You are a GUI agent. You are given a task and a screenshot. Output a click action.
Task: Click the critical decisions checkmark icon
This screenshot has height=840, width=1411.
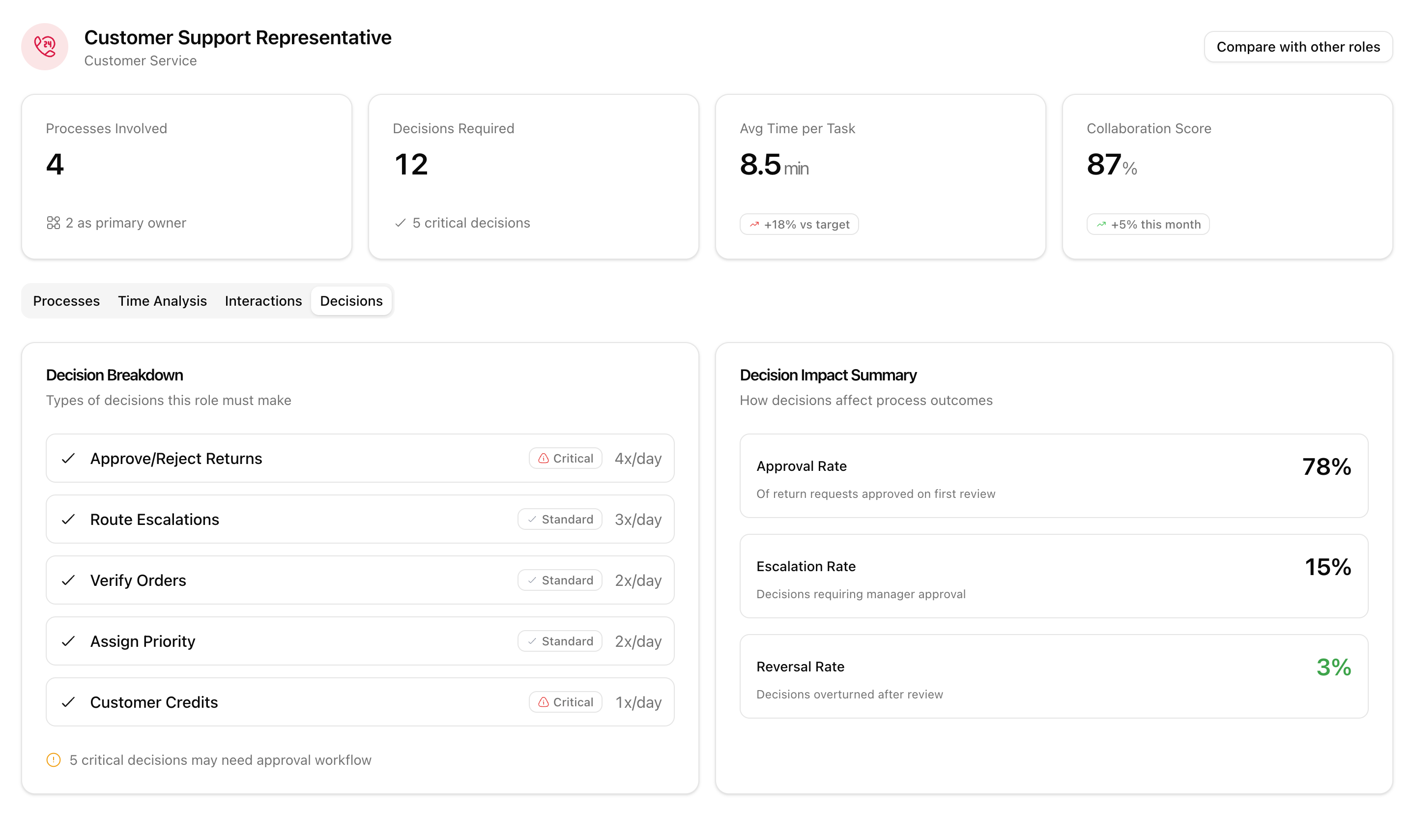(400, 223)
